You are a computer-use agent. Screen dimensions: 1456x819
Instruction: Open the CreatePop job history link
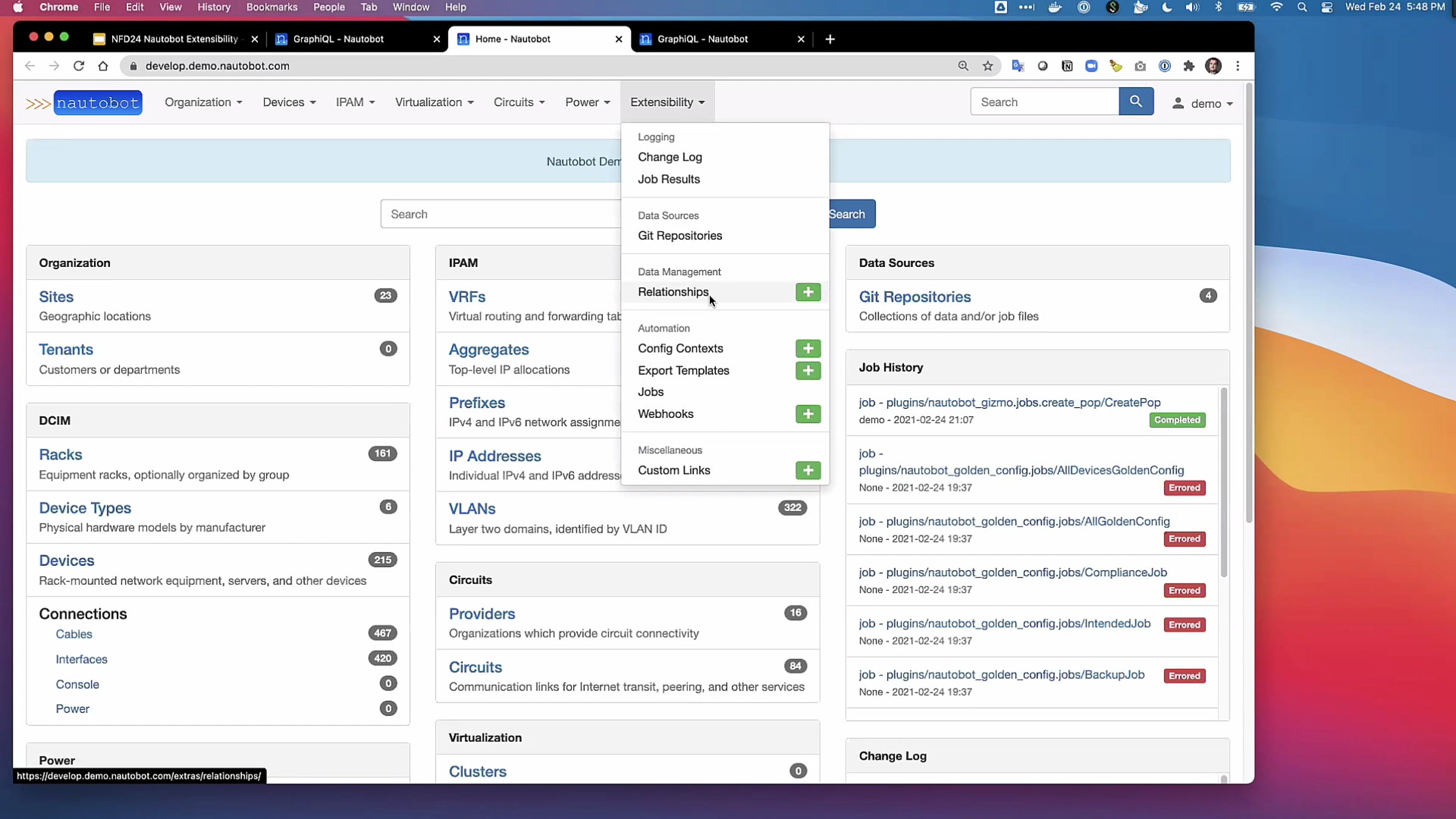[x=1009, y=402]
